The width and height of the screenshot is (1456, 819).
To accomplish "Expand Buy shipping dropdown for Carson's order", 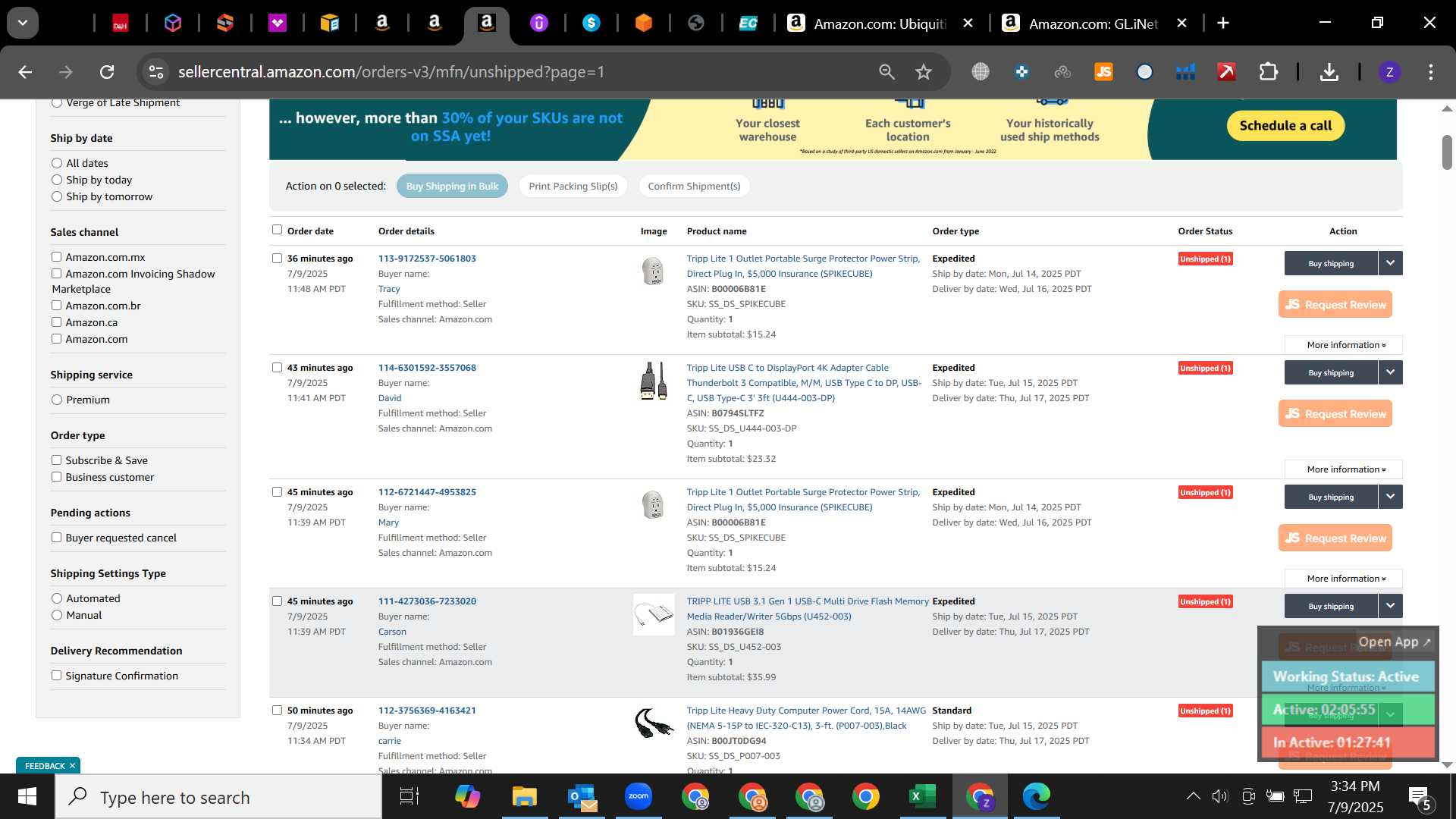I will click(x=1390, y=606).
